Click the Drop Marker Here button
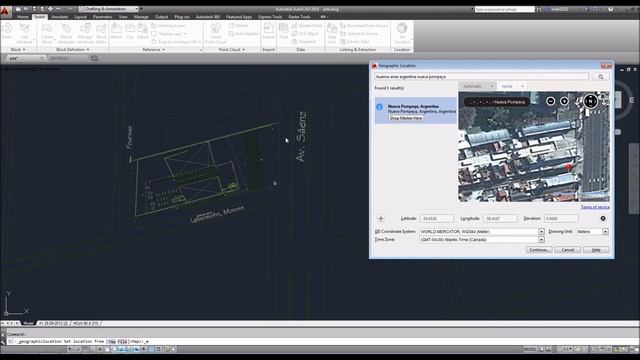Viewport: 640px width, 360px height. point(406,118)
